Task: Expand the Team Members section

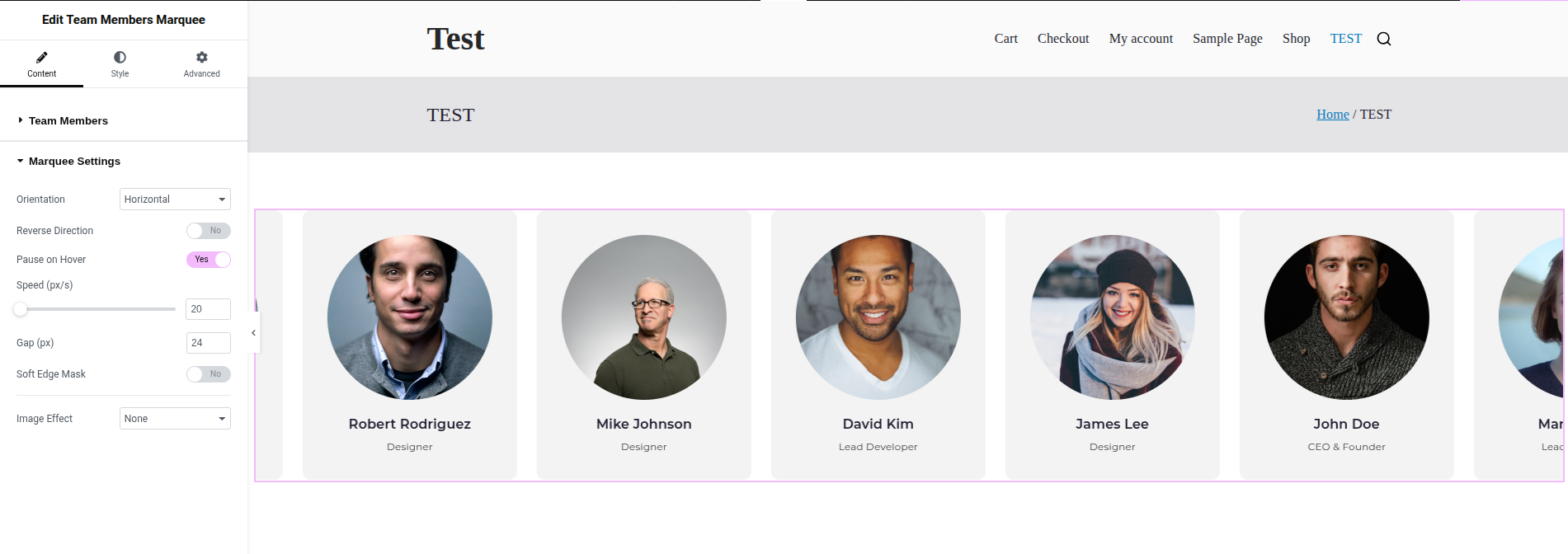Action: pyautogui.click(x=68, y=120)
